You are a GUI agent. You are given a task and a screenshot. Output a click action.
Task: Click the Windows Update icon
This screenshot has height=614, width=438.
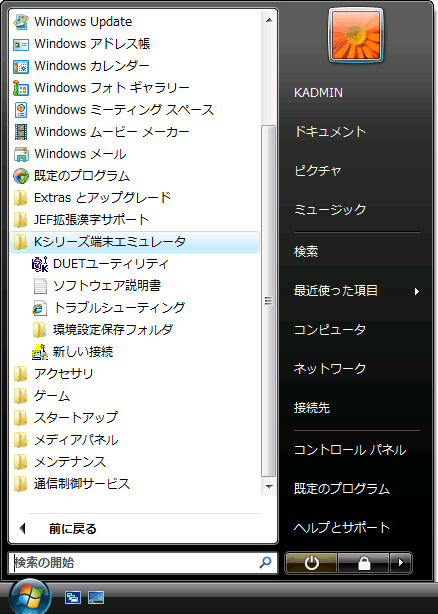click(x=21, y=22)
